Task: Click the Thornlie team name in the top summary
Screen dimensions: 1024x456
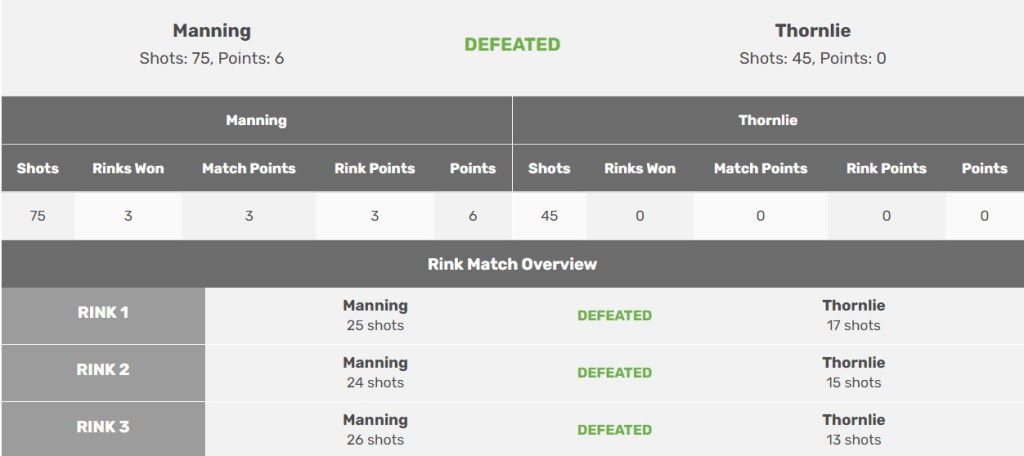Action: [812, 31]
